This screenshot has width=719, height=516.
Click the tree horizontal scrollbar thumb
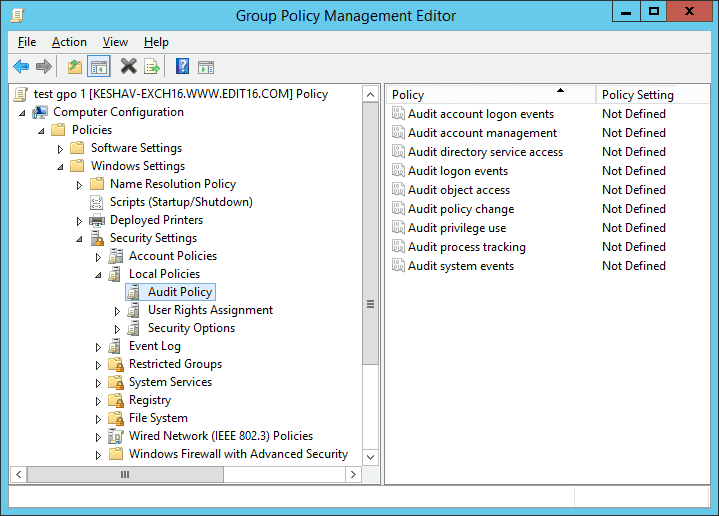125,474
